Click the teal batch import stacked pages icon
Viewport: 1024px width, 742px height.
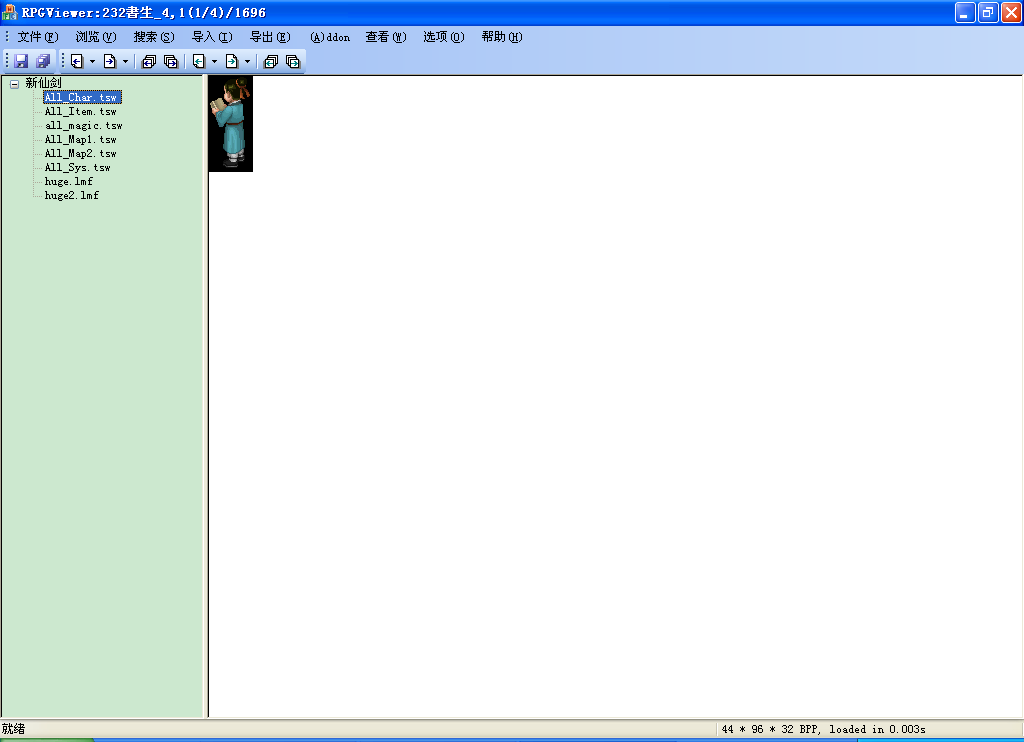point(271,61)
